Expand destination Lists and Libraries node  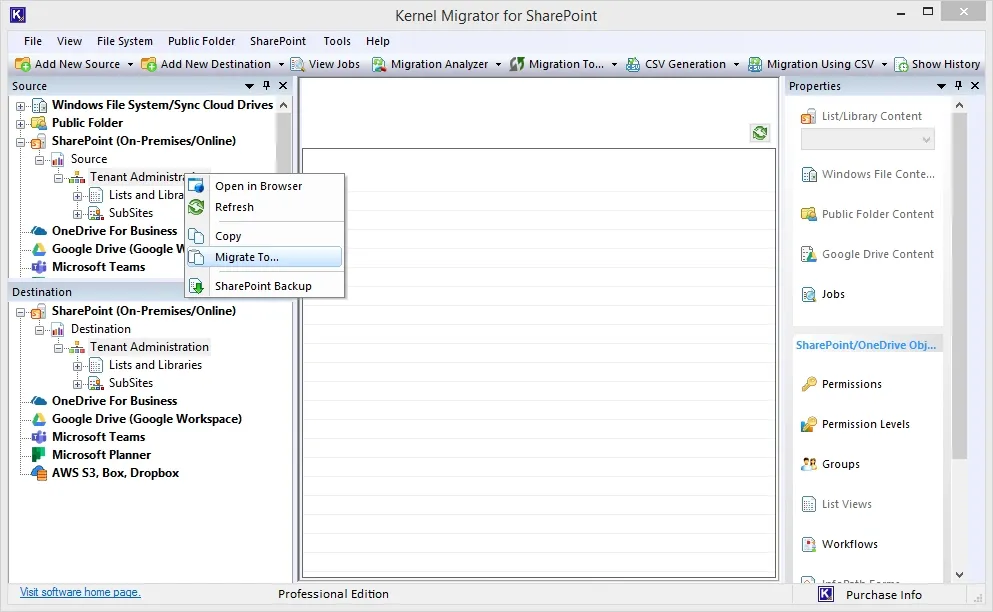77,366
